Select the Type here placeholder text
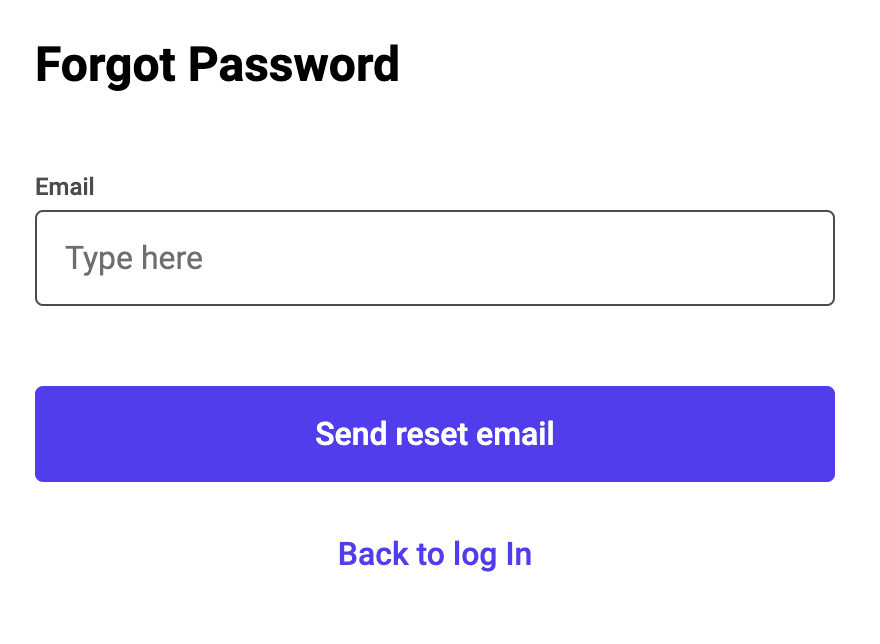Viewport: 880px width, 644px height. click(134, 259)
